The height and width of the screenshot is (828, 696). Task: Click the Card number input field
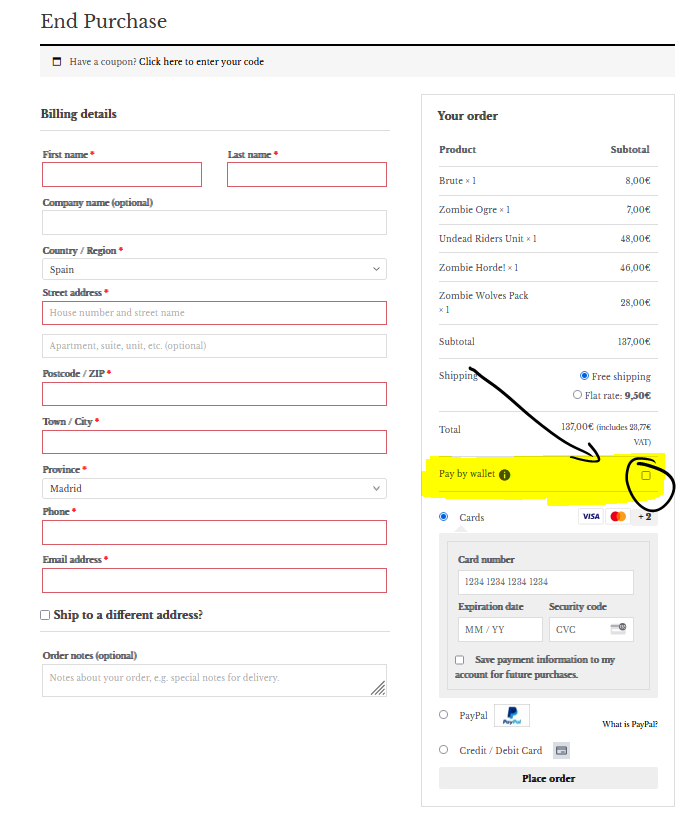point(545,582)
